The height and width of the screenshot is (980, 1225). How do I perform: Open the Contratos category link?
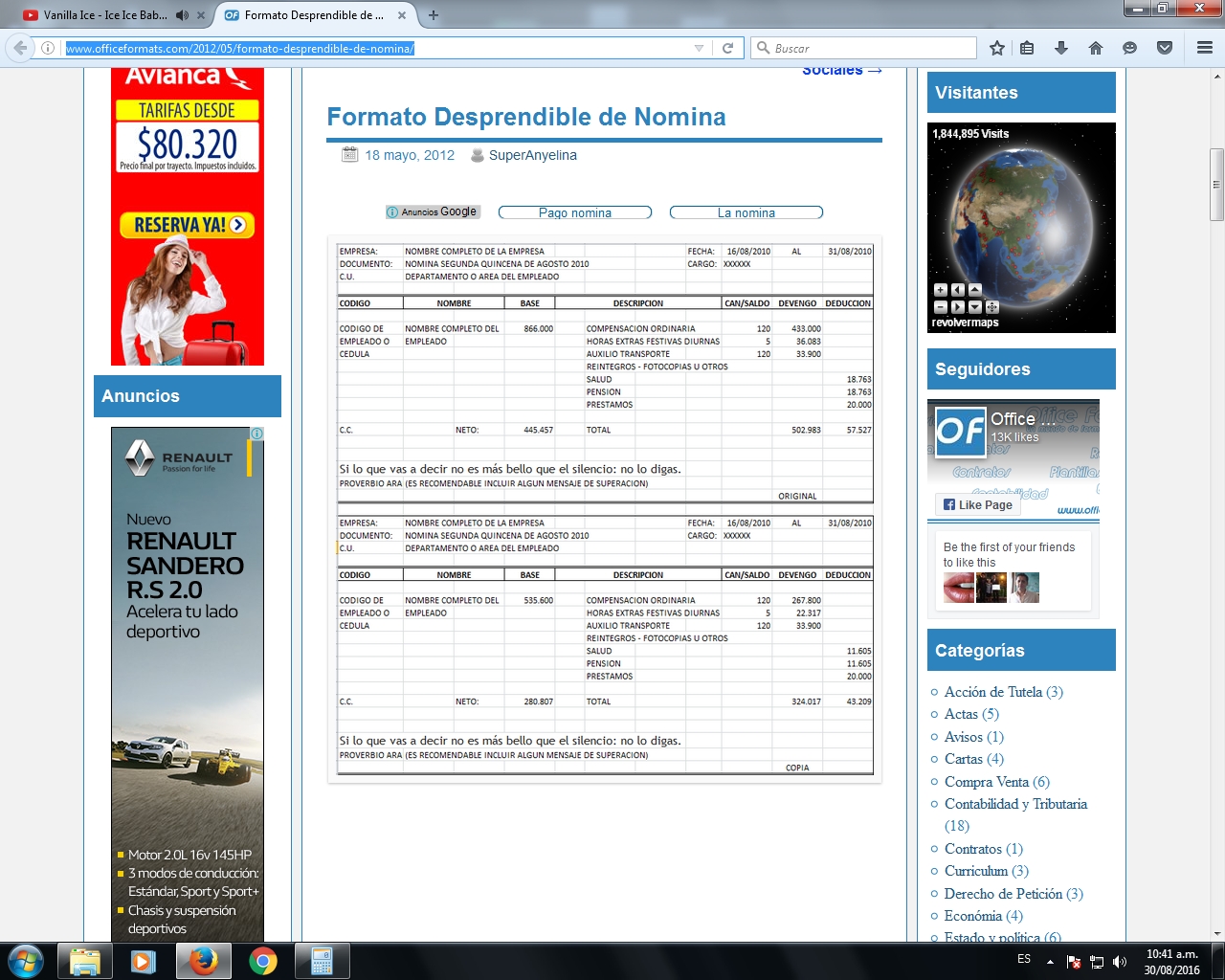974,848
